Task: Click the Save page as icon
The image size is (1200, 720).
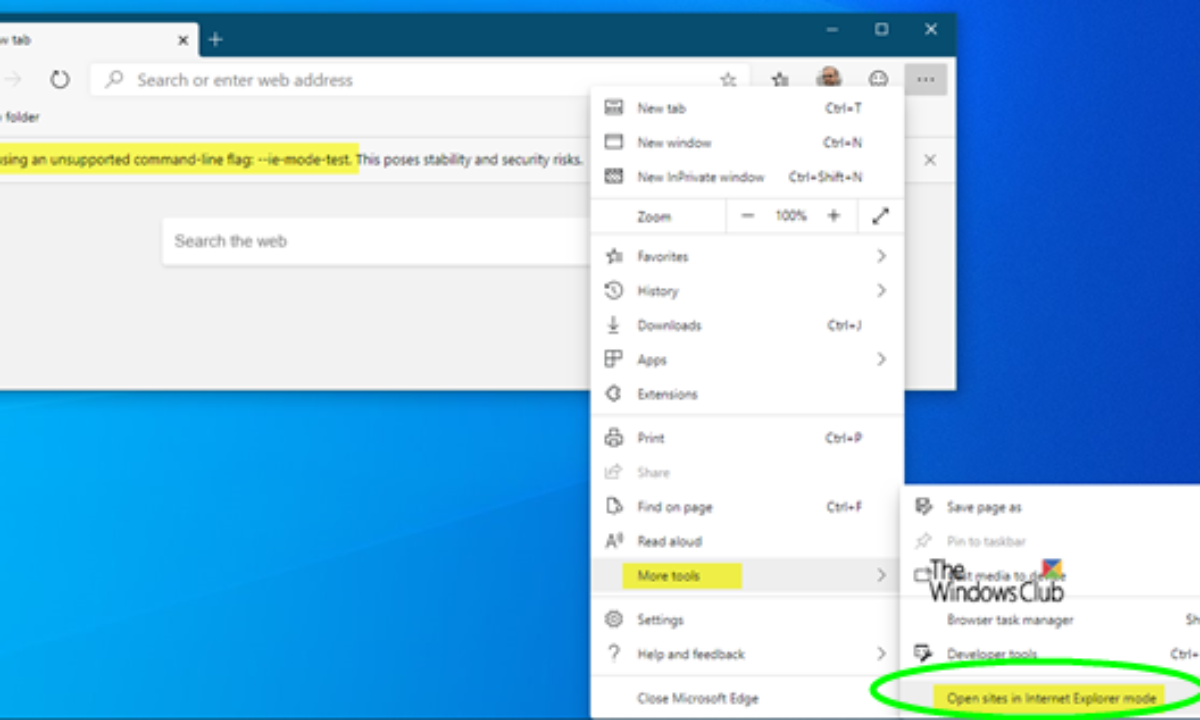Action: pos(924,507)
